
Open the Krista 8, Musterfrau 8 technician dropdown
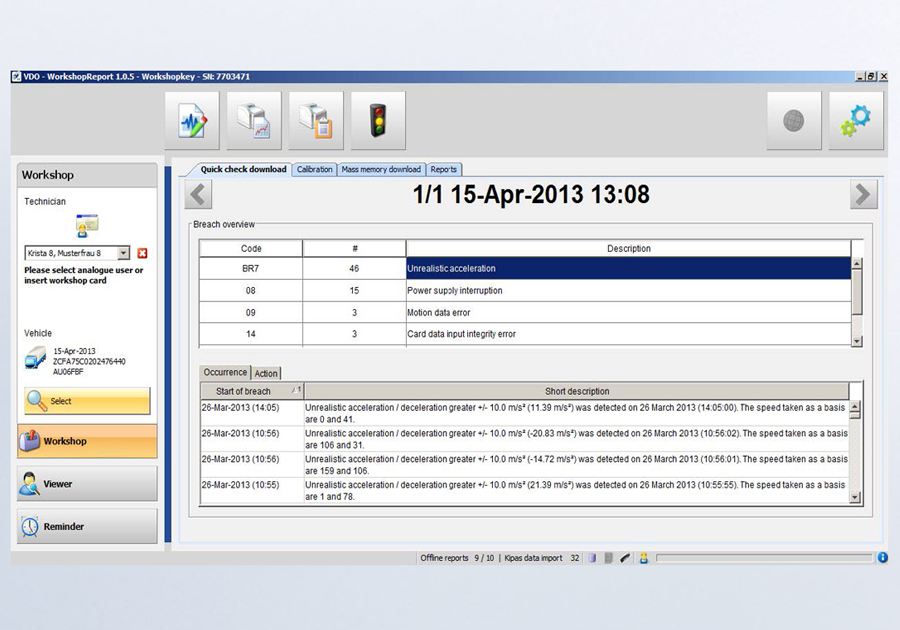[123, 253]
